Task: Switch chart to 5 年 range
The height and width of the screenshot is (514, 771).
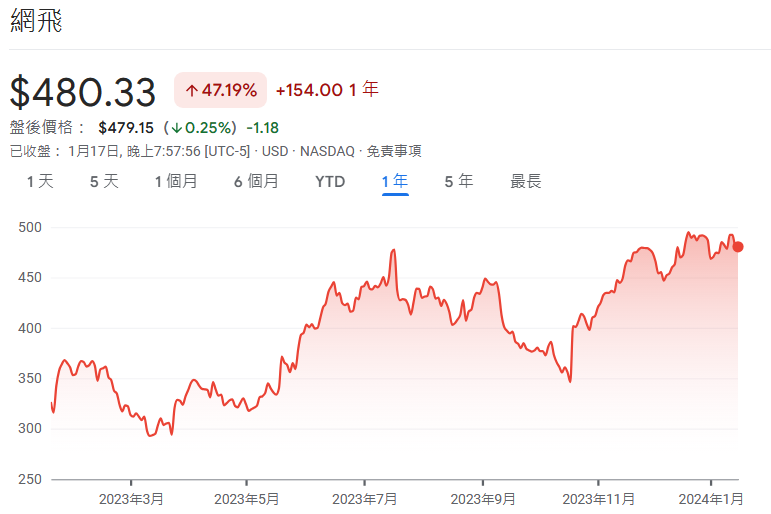Action: coord(459,181)
